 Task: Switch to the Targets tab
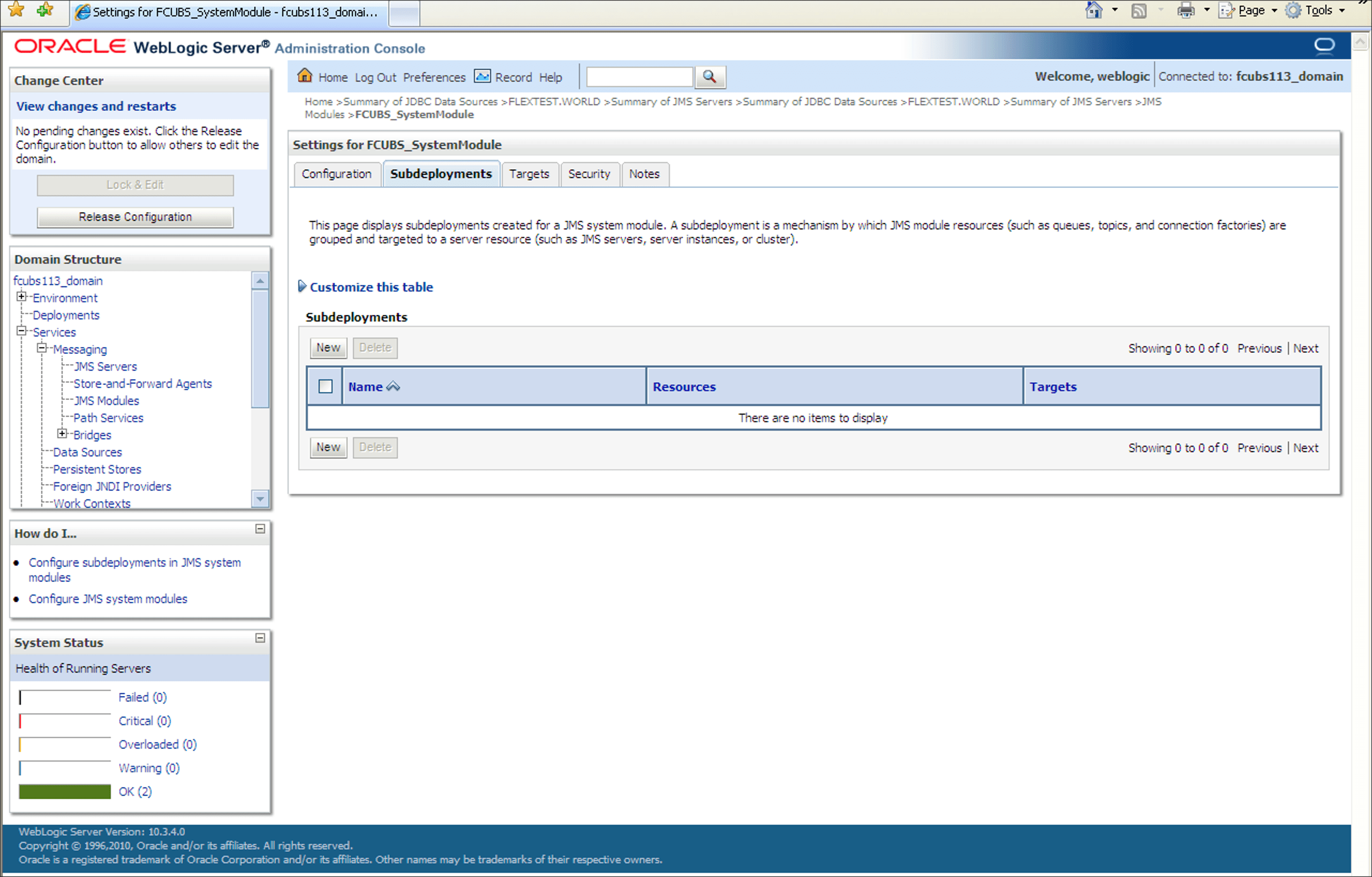529,174
